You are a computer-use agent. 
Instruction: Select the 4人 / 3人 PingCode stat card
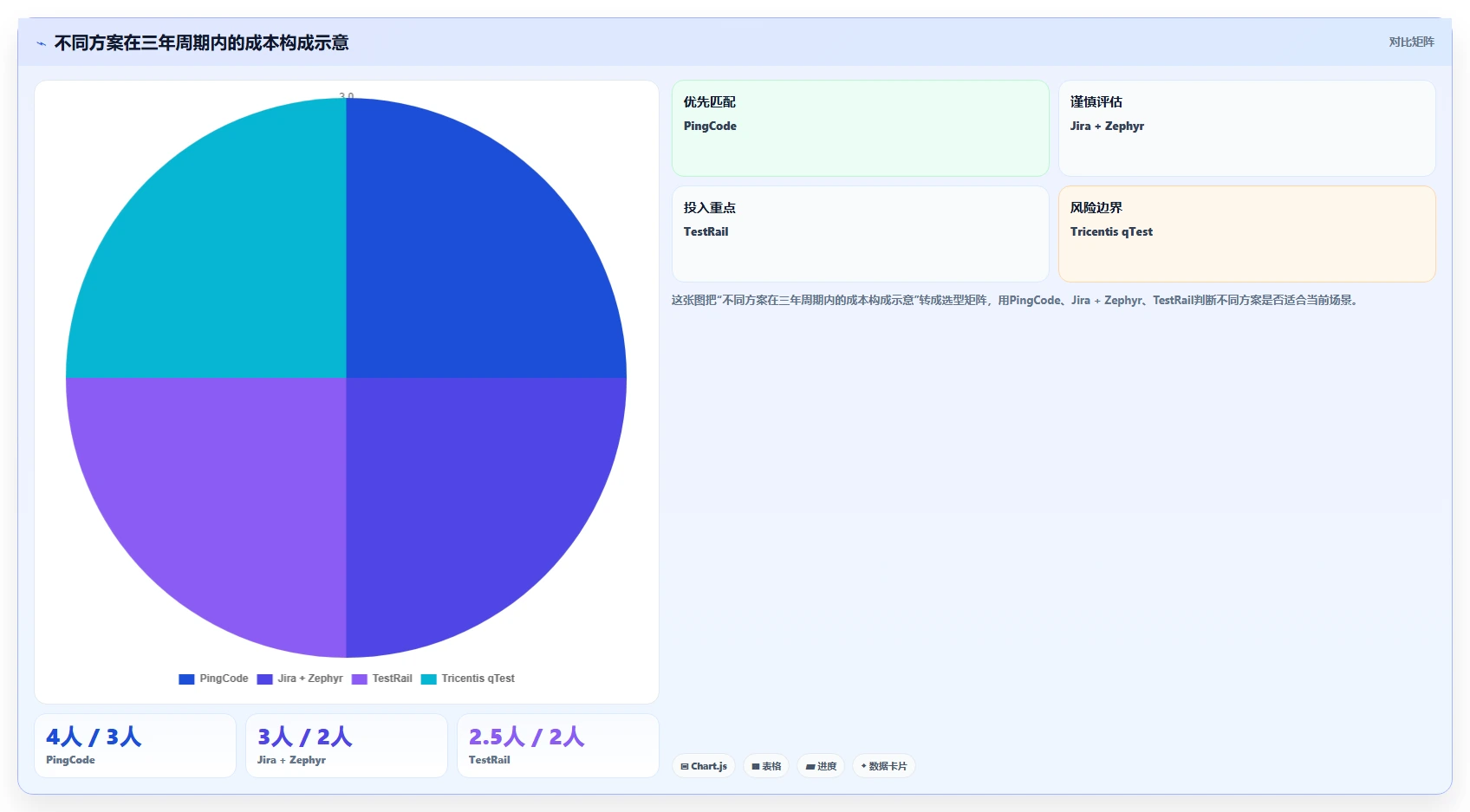tap(135, 746)
